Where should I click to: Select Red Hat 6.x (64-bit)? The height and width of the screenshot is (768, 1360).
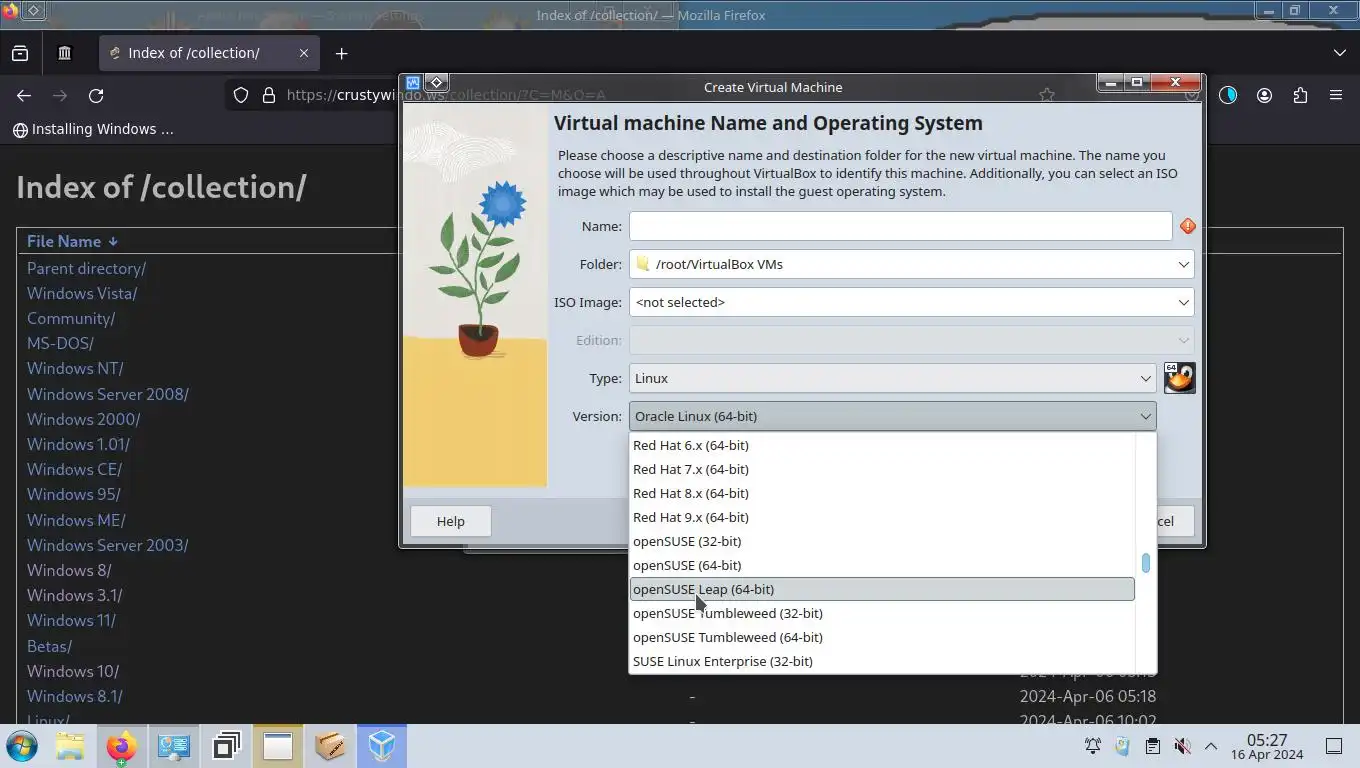882,445
